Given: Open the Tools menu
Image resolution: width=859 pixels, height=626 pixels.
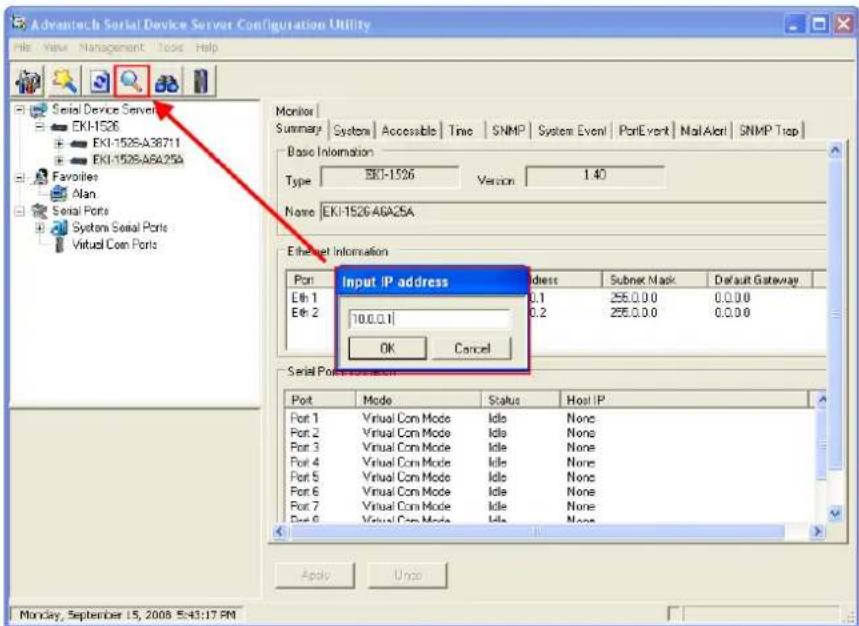Looking at the screenshot, I should (170, 48).
